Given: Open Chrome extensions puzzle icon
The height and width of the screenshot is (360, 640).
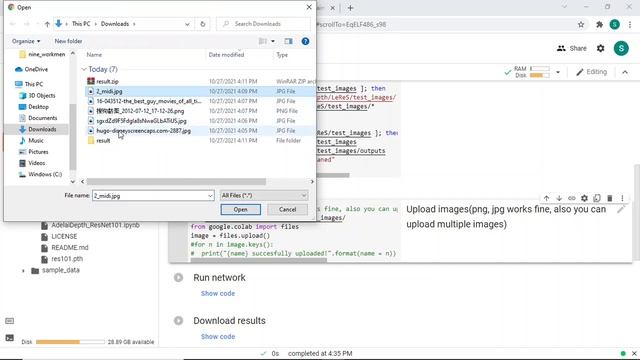Looking at the screenshot, I should tap(599, 24).
